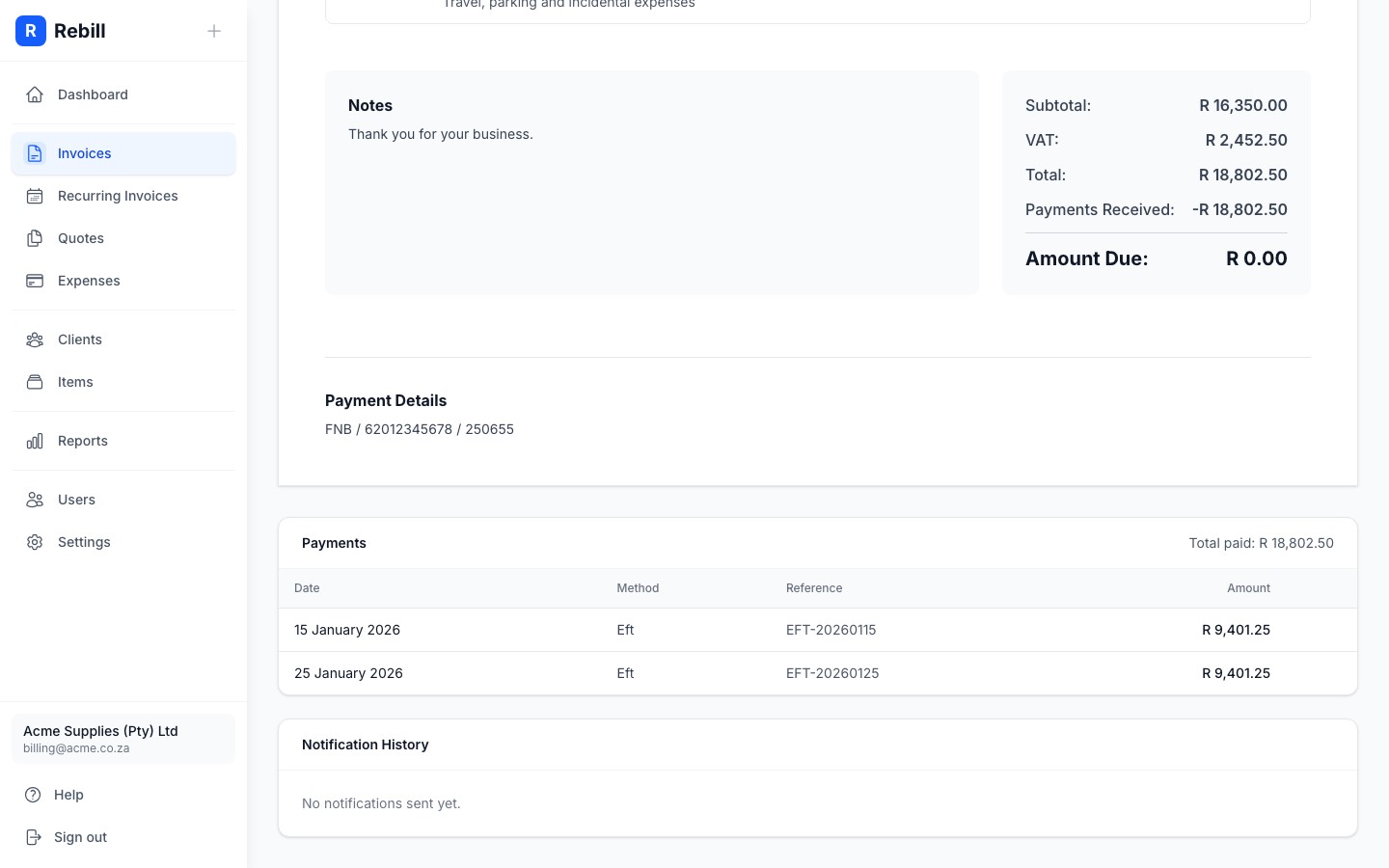
Task: Click the Sign out arrow icon
Action: coord(35,837)
